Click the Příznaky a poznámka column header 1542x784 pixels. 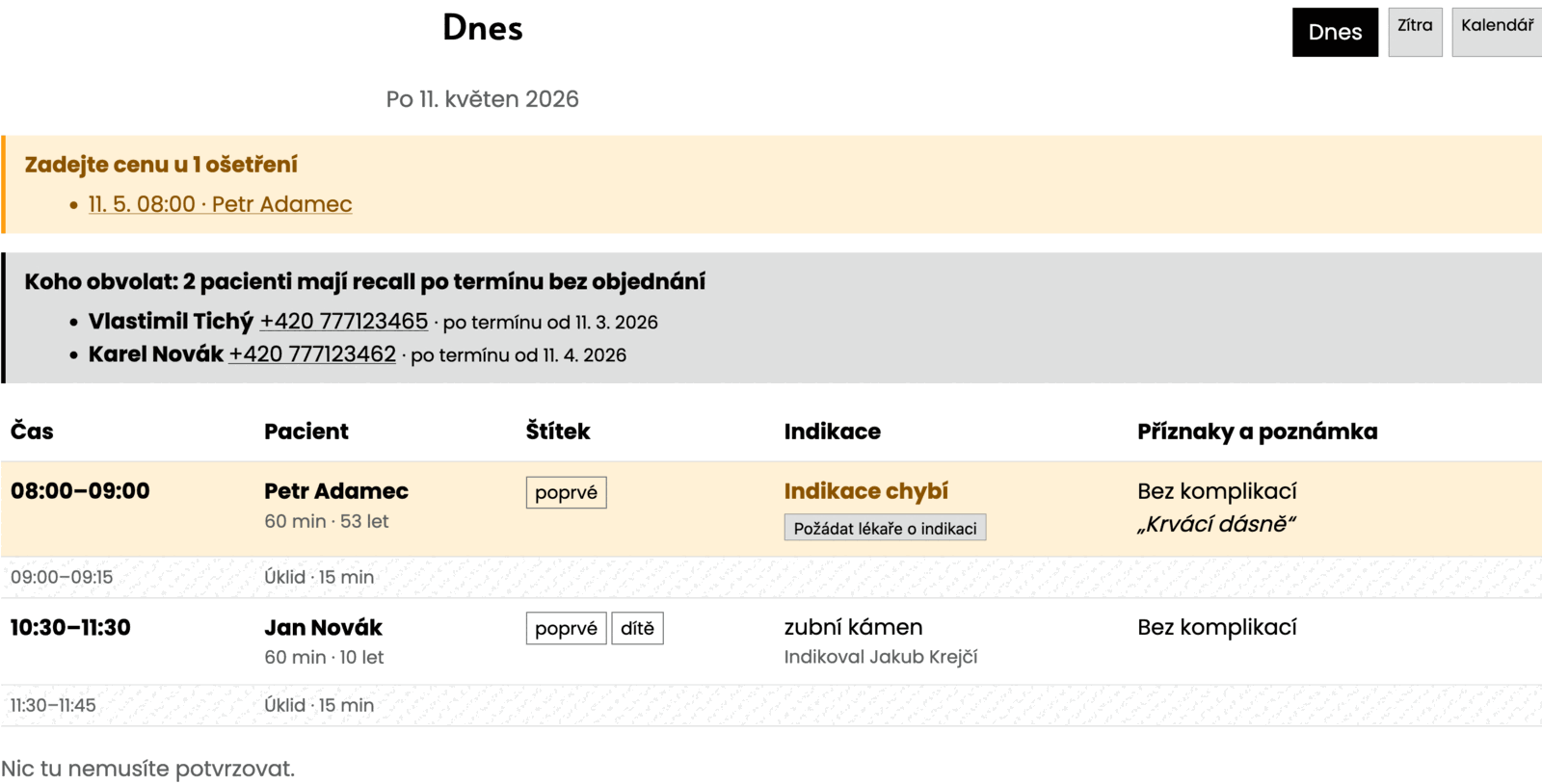click(x=1258, y=431)
